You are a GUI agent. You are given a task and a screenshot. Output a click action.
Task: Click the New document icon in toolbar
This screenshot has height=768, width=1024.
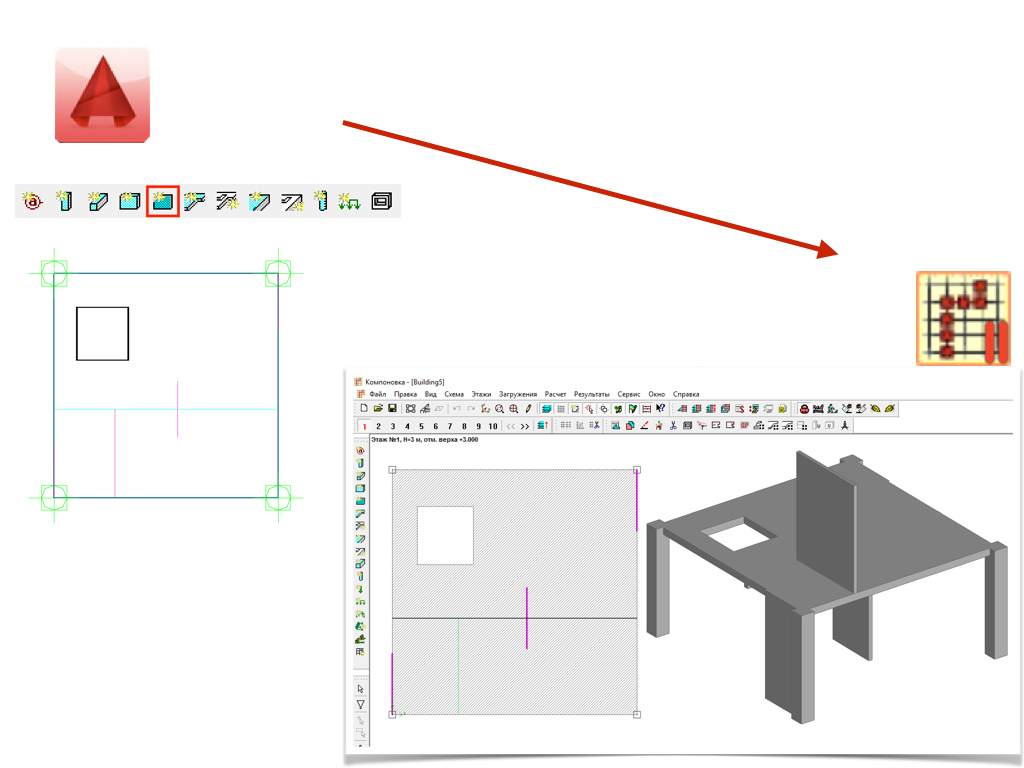(363, 409)
